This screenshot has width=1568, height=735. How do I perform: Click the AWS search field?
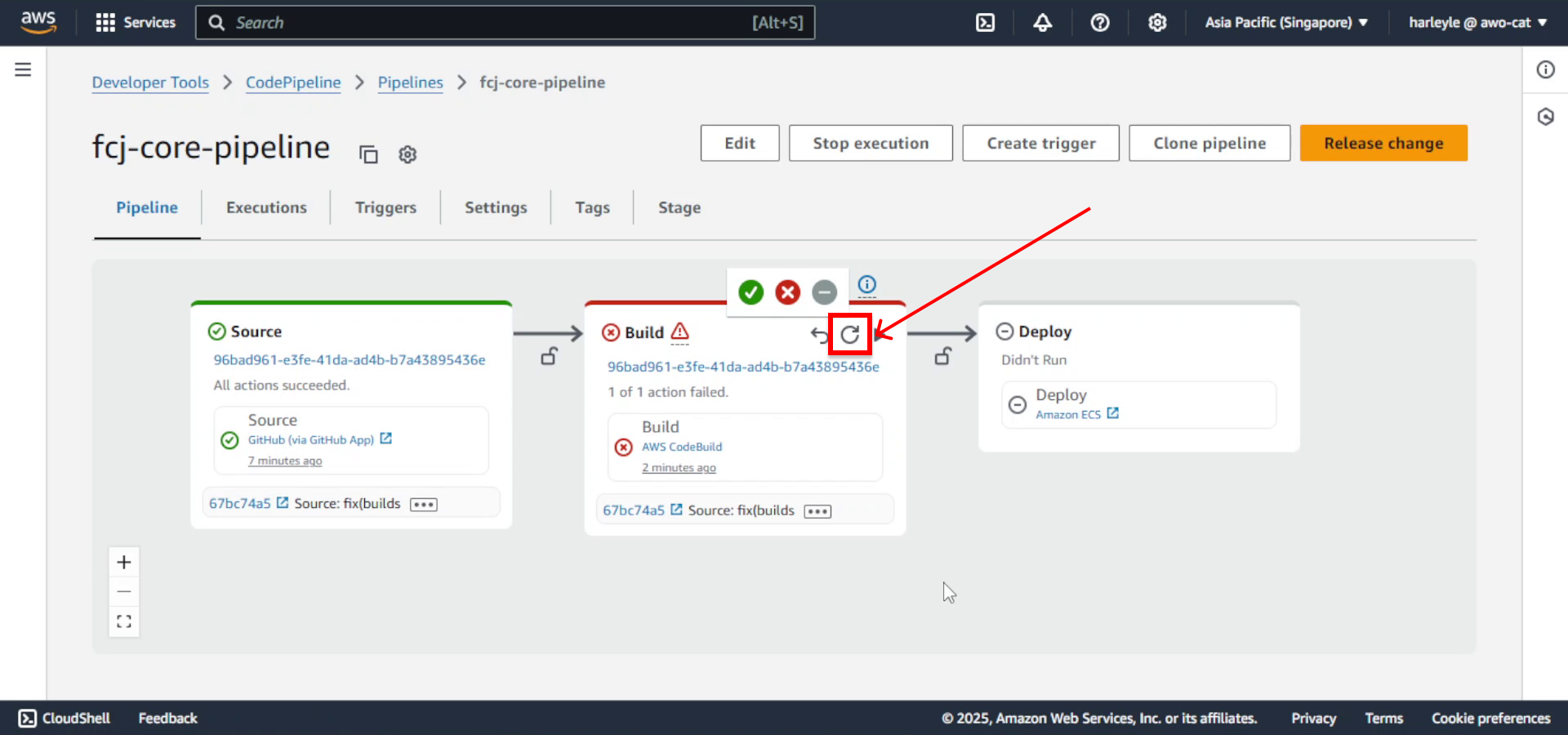[x=505, y=22]
